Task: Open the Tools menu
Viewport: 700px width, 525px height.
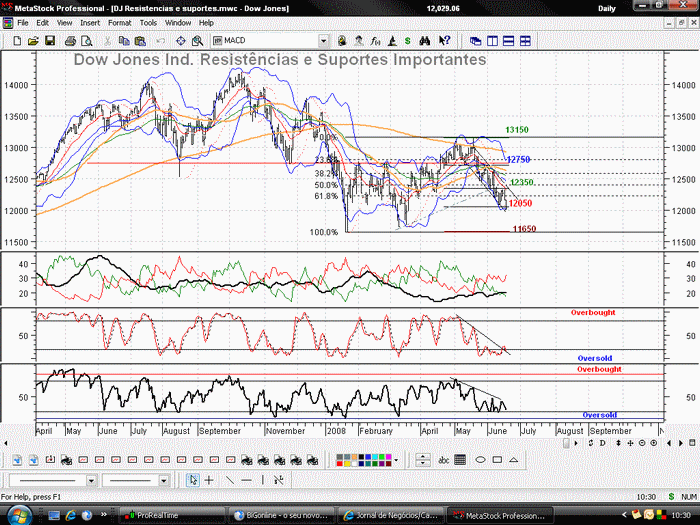Action: pyautogui.click(x=148, y=23)
